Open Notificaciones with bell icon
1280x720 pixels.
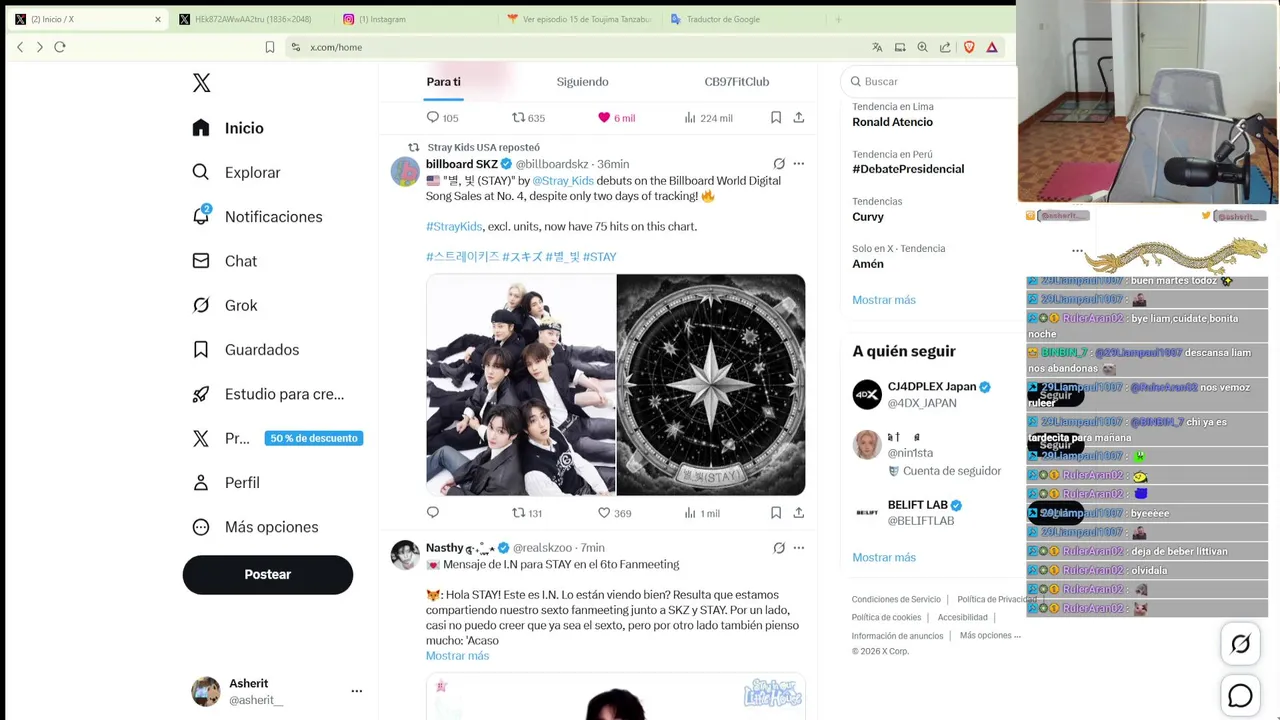coord(258,216)
